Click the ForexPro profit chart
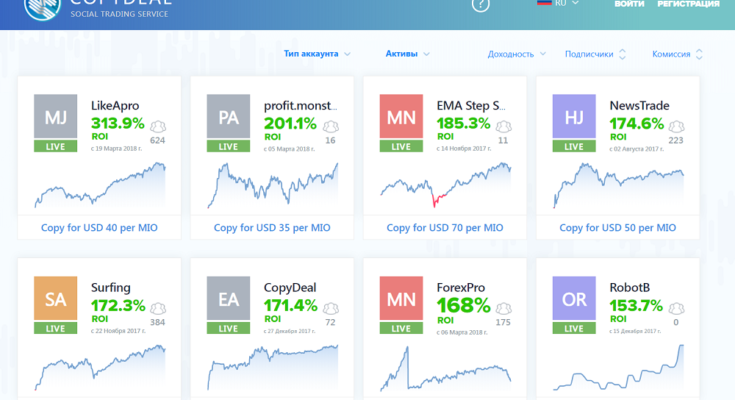The image size is (735, 400). pyautogui.click(x=444, y=369)
